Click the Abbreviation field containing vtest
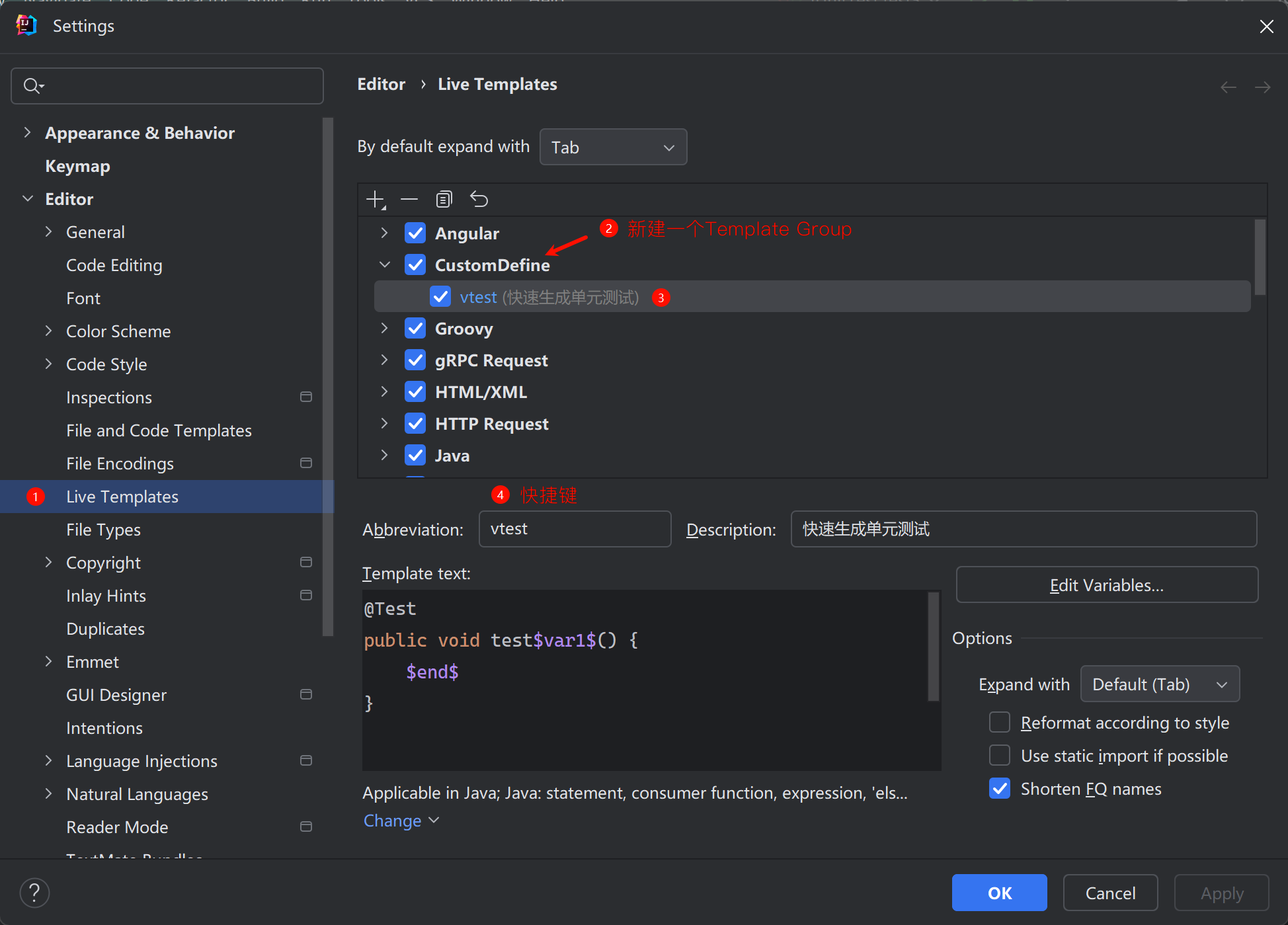This screenshot has width=1288, height=925. point(575,529)
